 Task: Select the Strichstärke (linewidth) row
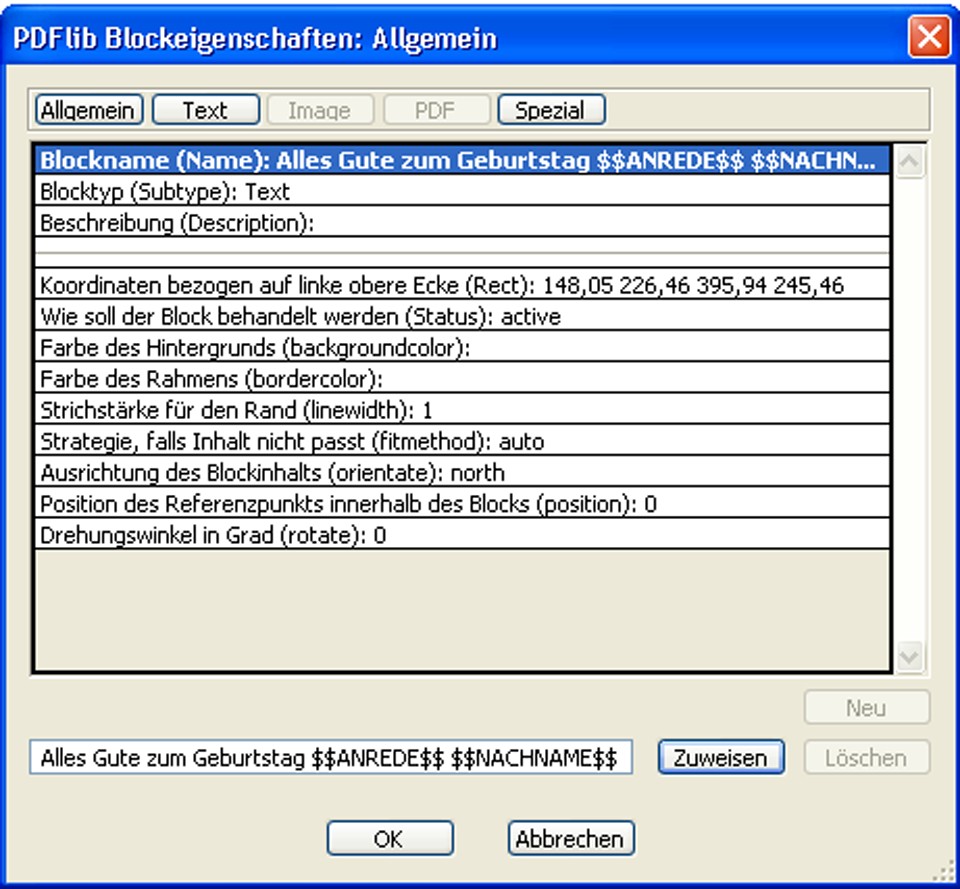[x=462, y=410]
